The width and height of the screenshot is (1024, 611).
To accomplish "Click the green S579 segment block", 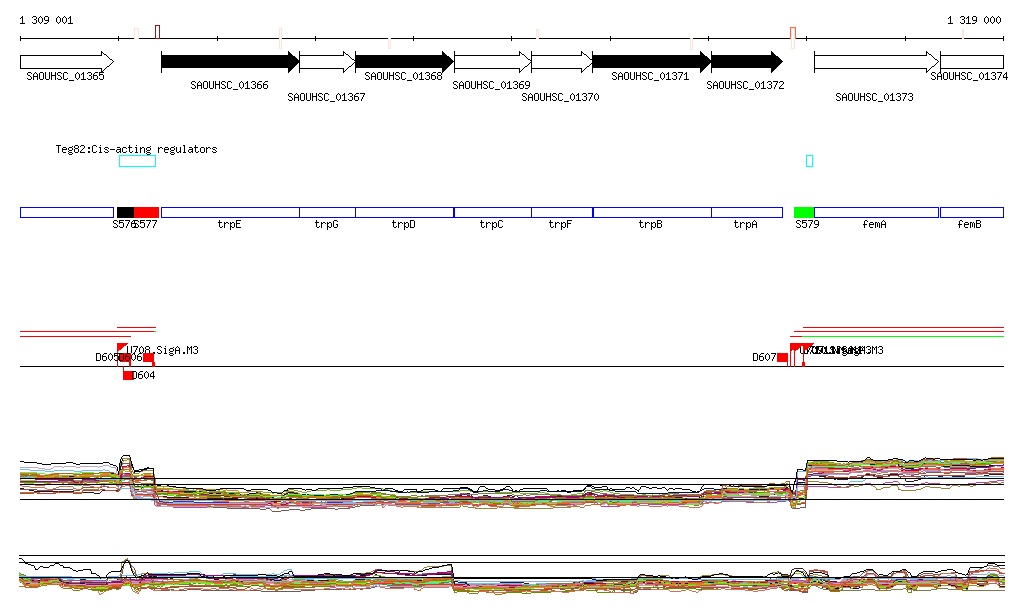I will coord(804,212).
